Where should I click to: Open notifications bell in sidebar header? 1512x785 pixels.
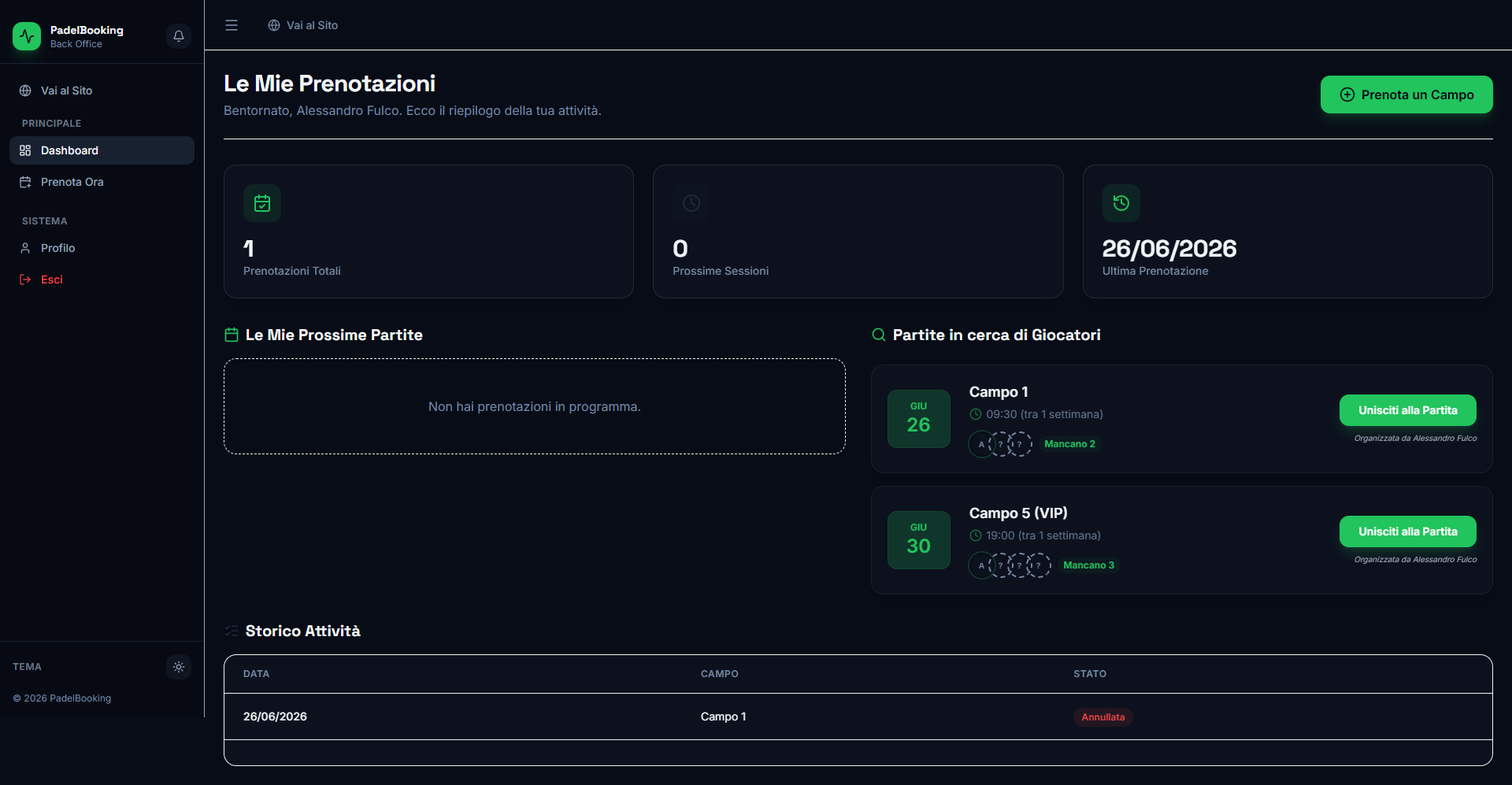[179, 36]
